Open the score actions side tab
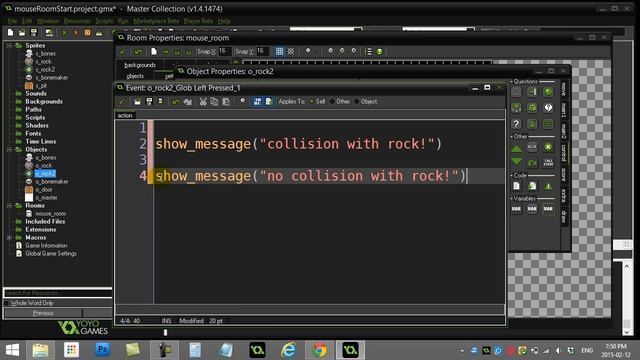Image resolution: width=640 pixels, height=360 pixels. [x=563, y=174]
